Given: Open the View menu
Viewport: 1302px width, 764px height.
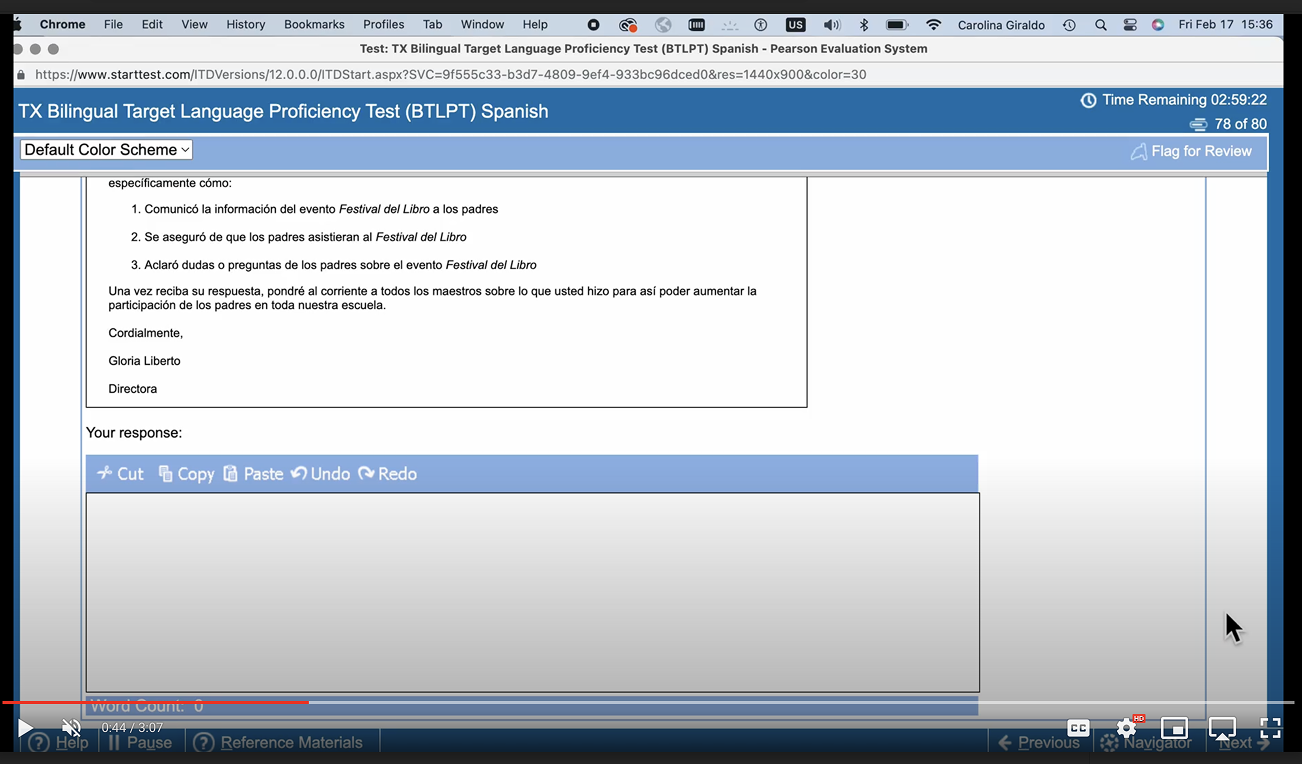Looking at the screenshot, I should tap(194, 24).
